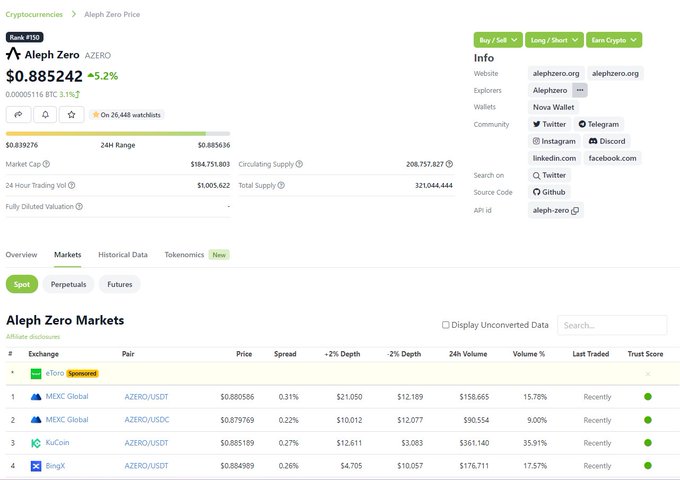Select the Futures market filter
This screenshot has height=480, width=680.
pos(120,284)
